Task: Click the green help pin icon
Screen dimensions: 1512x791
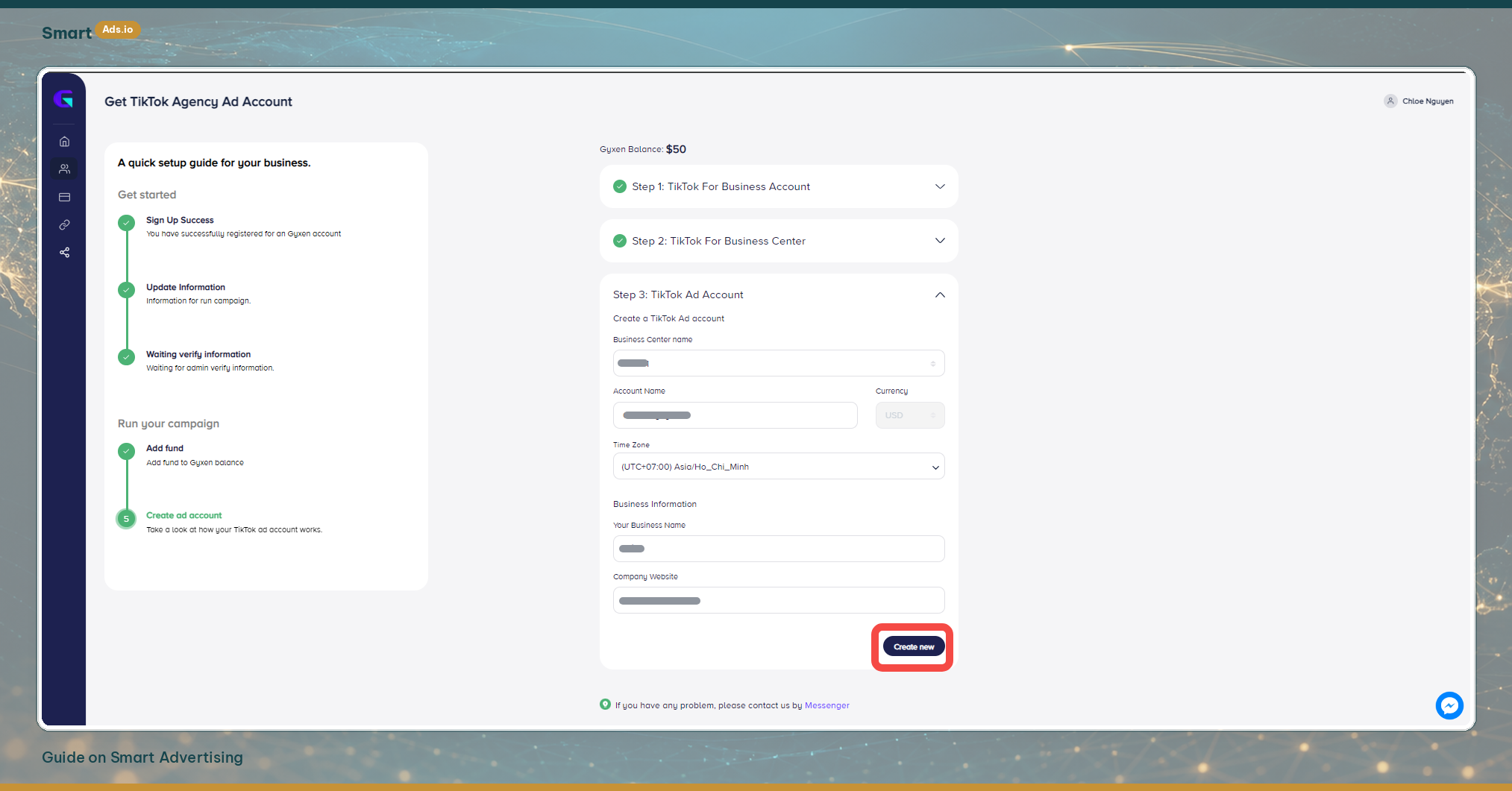Action: [605, 705]
